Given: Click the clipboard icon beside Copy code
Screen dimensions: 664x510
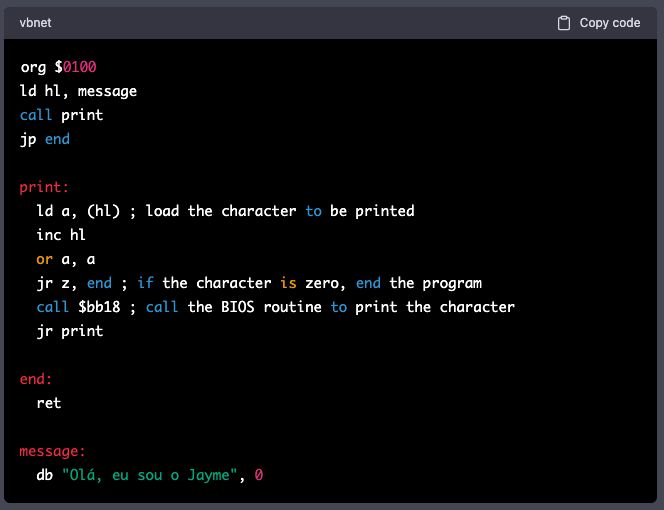Looking at the screenshot, I should click(564, 23).
